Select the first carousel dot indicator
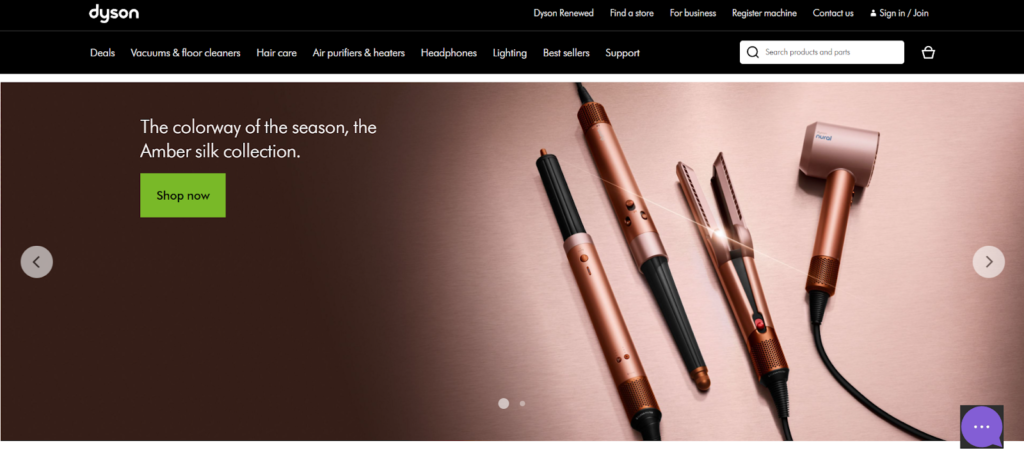 coord(504,403)
